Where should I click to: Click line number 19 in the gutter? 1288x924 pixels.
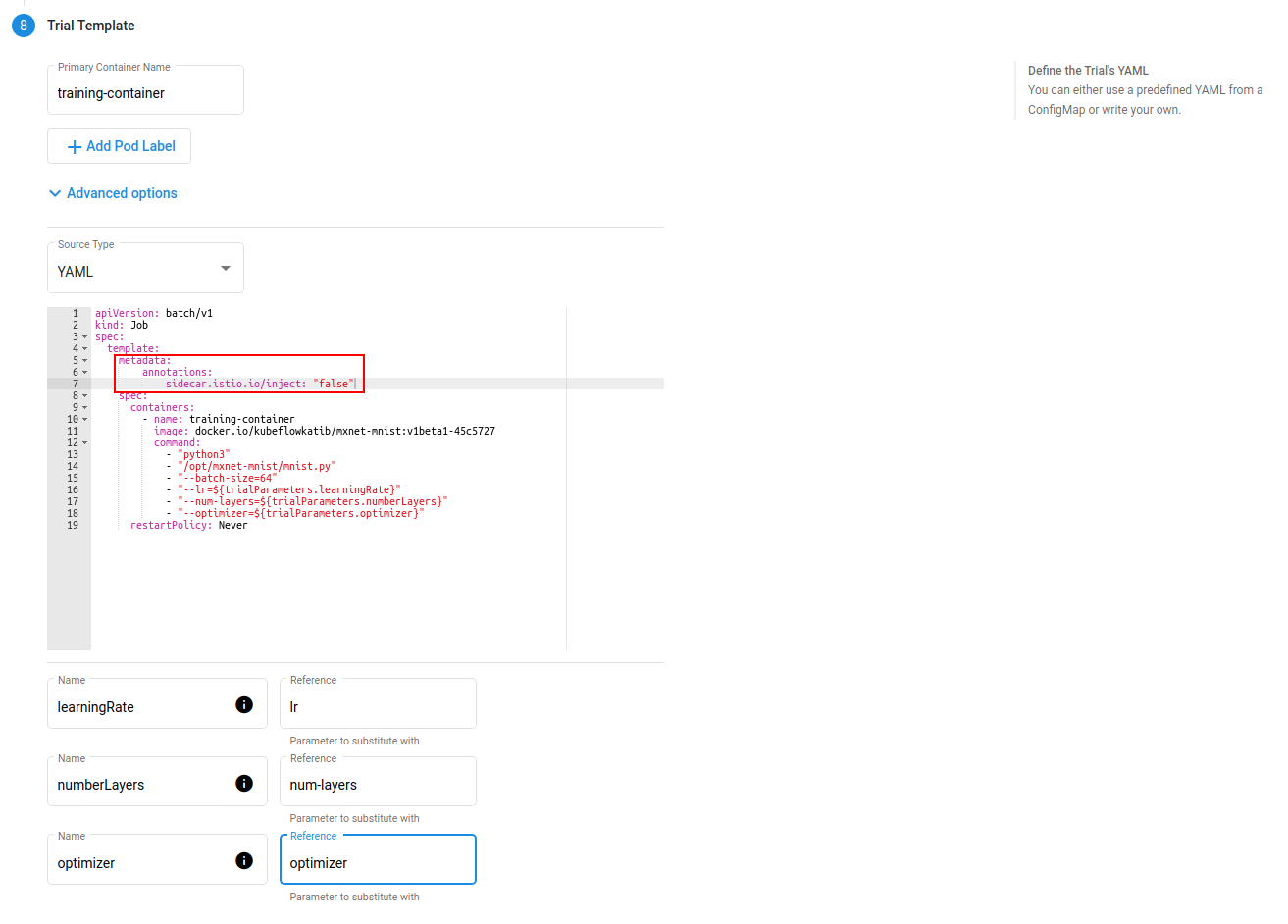point(73,526)
